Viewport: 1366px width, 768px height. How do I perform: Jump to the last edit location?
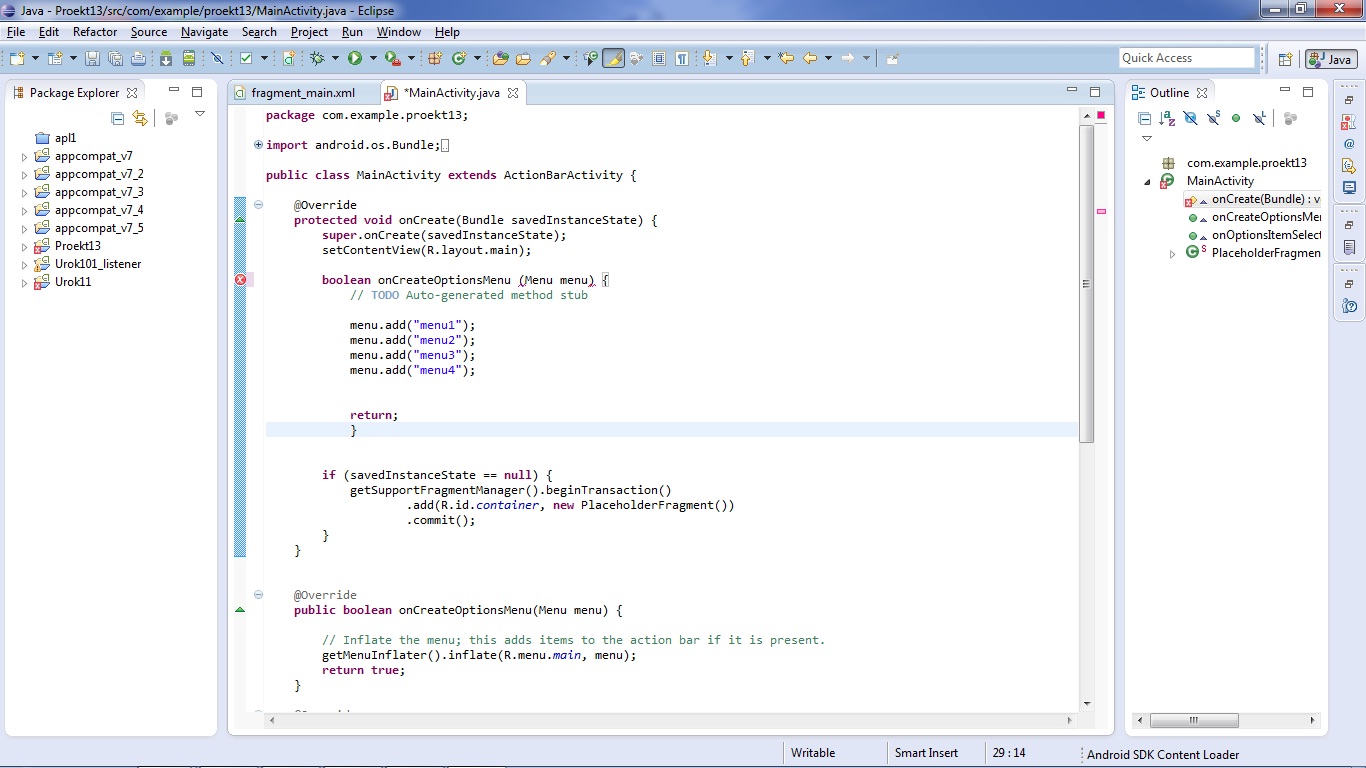786,59
